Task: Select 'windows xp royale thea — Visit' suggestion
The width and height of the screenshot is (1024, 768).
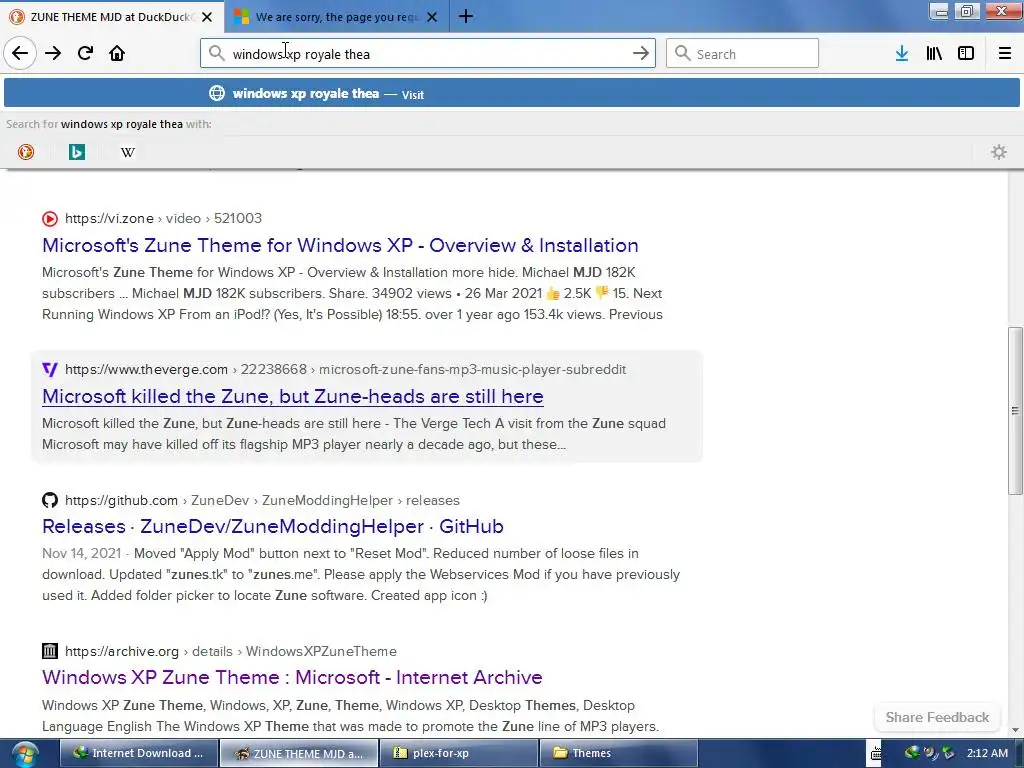Action: pos(512,93)
